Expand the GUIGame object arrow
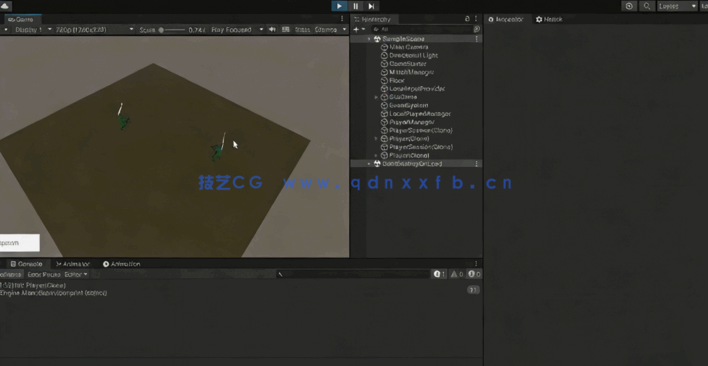708x366 pixels. 376,97
